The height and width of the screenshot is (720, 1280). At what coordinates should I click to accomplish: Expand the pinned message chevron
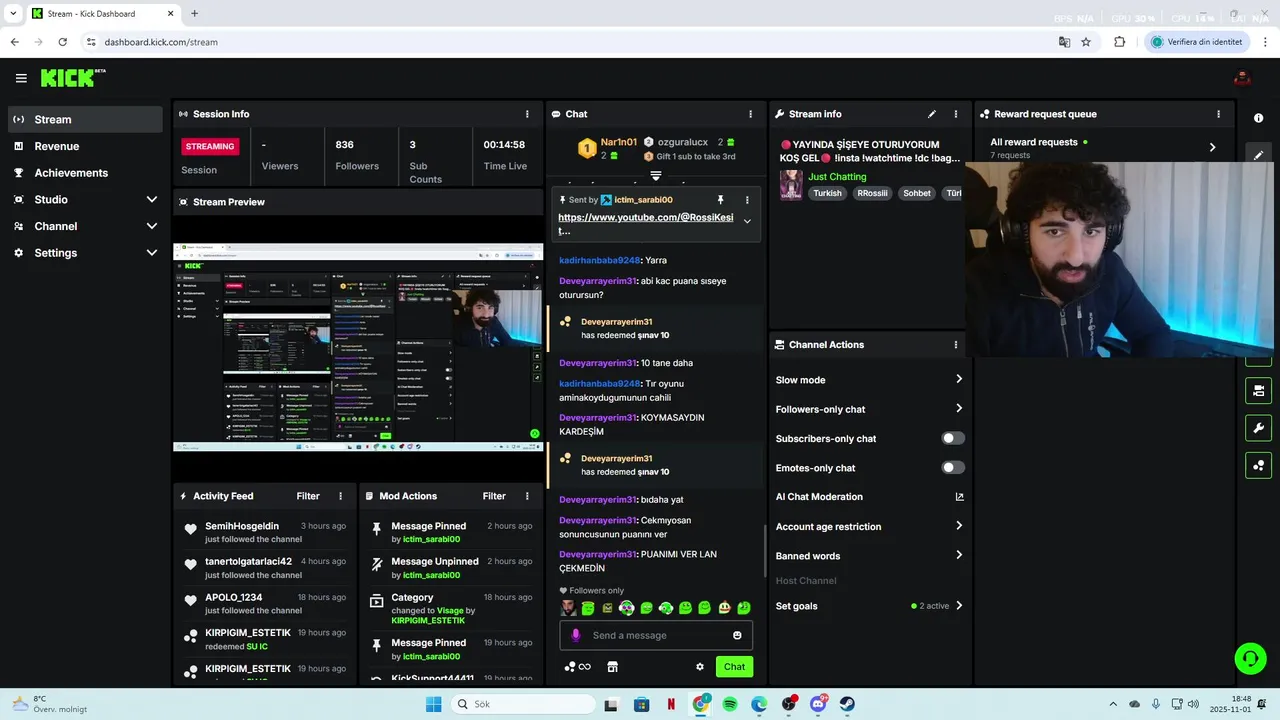pos(747,222)
